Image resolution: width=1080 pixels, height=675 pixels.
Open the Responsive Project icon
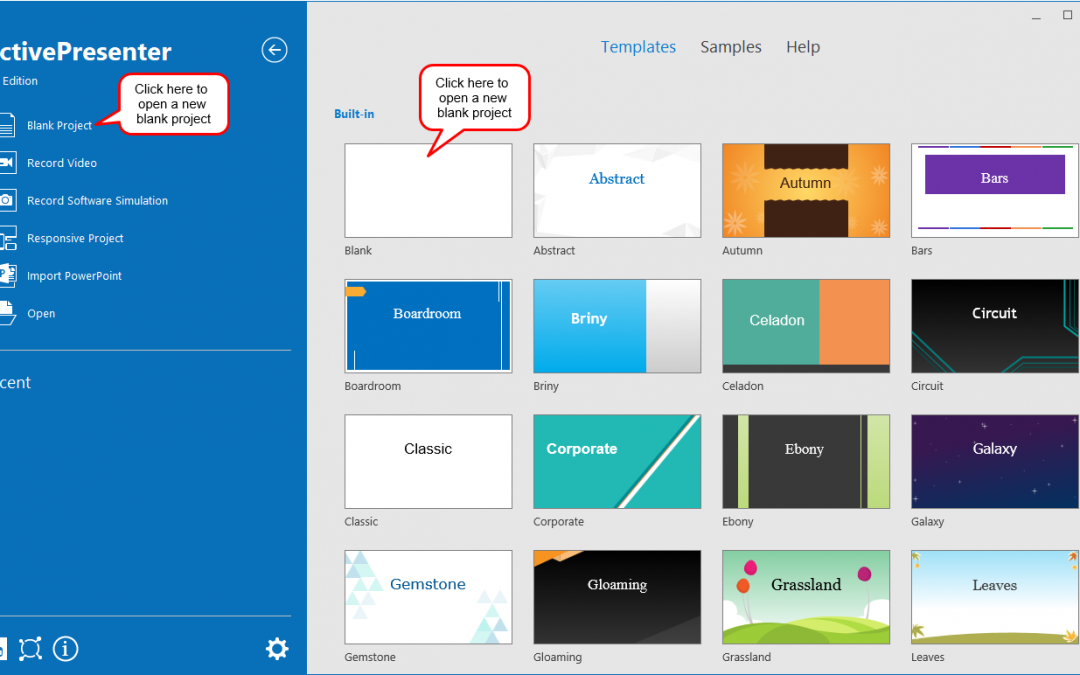point(7,238)
